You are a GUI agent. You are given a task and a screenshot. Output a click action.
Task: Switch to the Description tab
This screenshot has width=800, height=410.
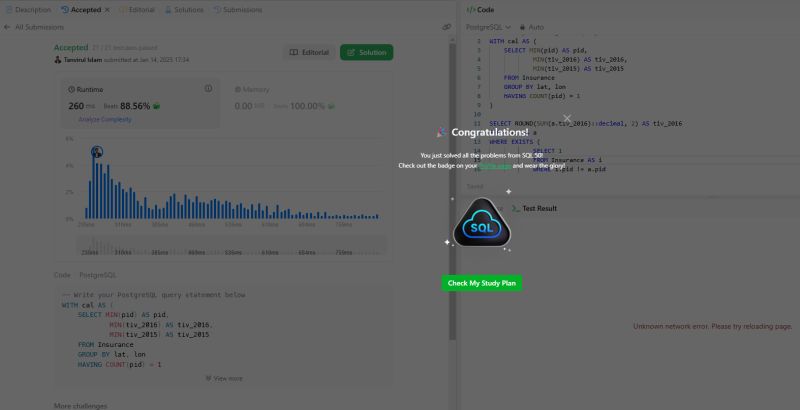(29, 10)
